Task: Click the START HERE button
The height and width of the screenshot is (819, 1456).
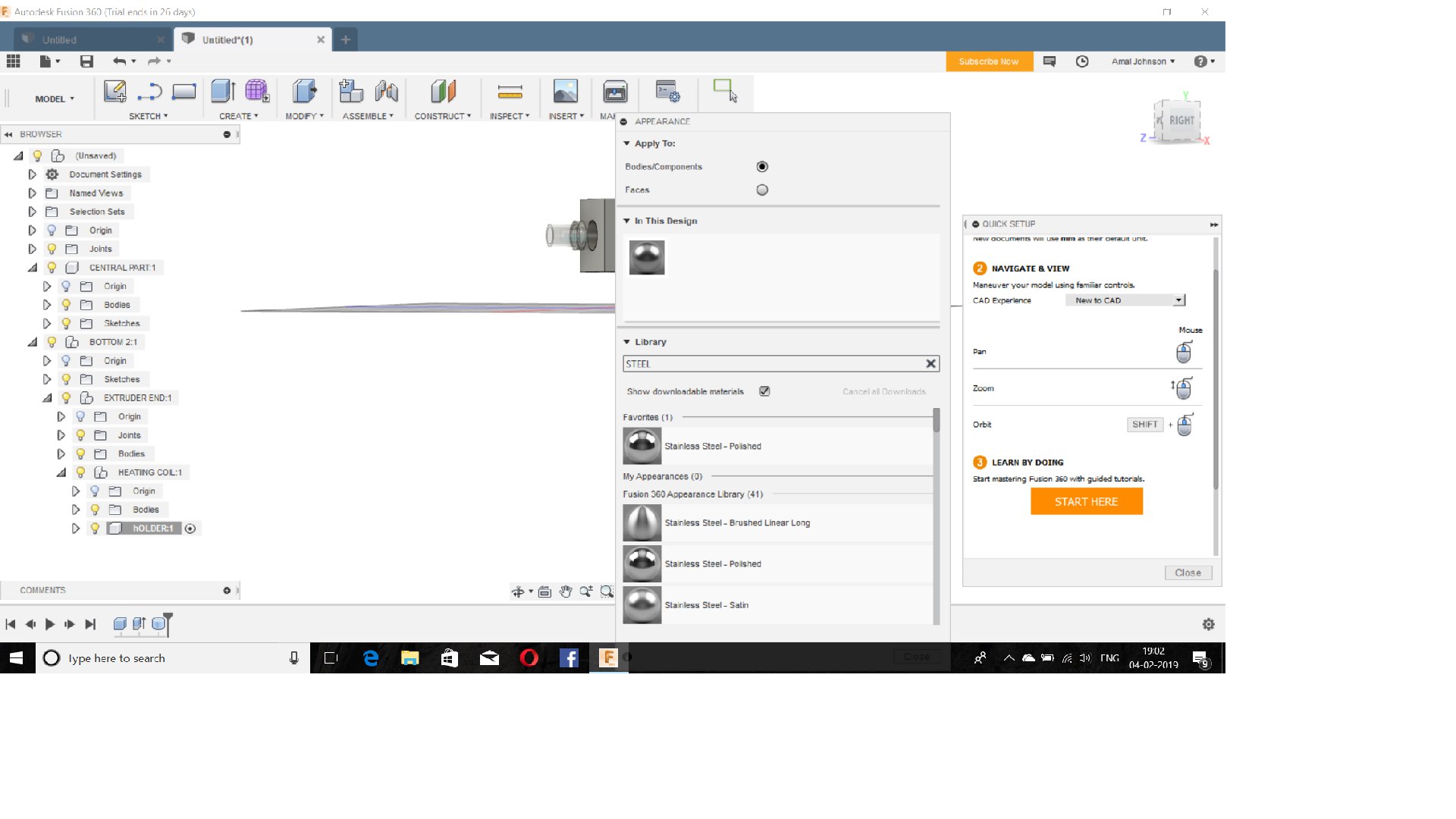Action: pyautogui.click(x=1086, y=501)
